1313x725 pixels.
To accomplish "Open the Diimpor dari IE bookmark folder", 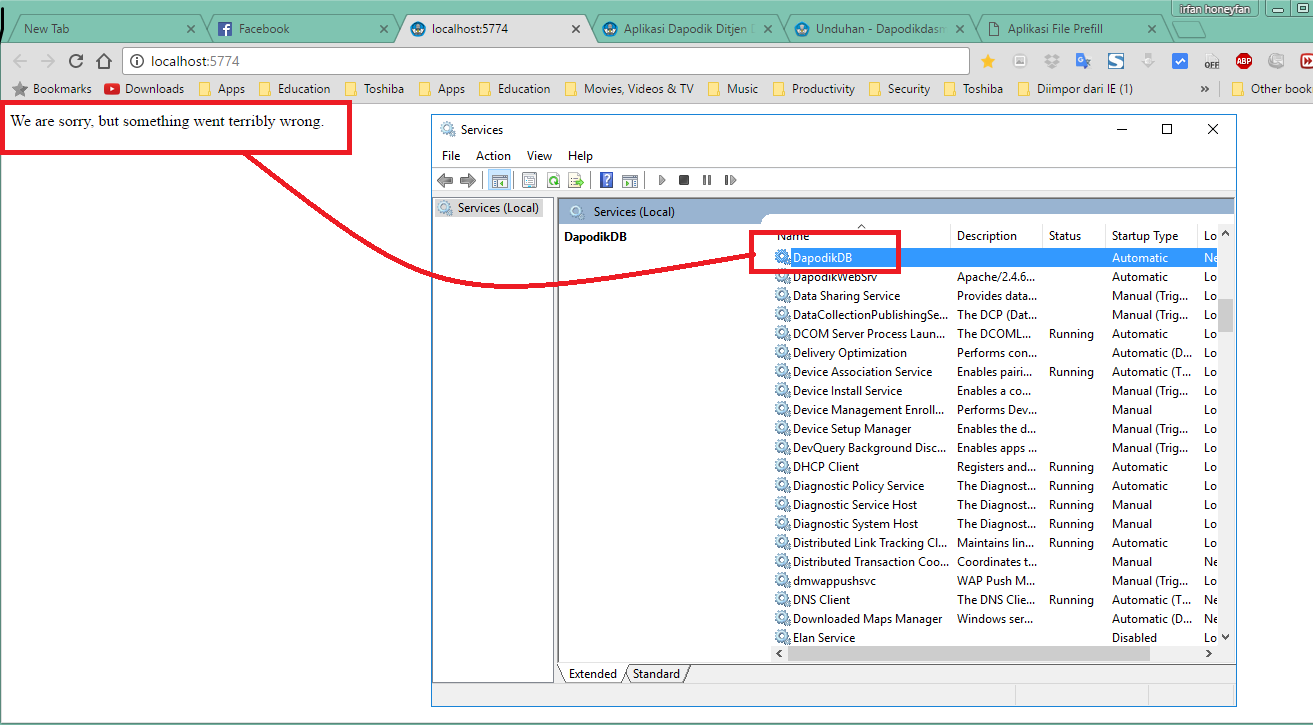I will tap(1074, 89).
